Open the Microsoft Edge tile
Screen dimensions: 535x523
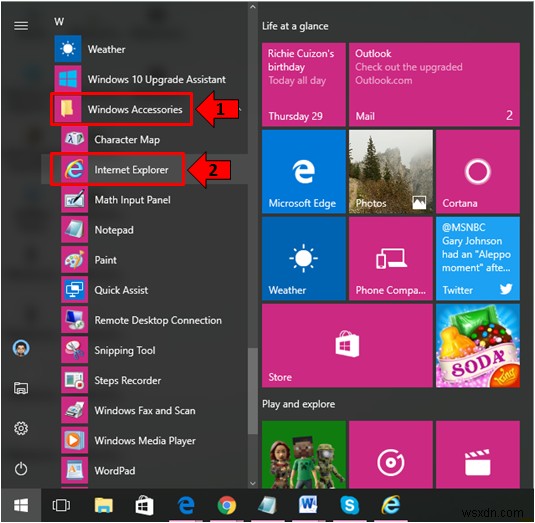click(x=304, y=172)
